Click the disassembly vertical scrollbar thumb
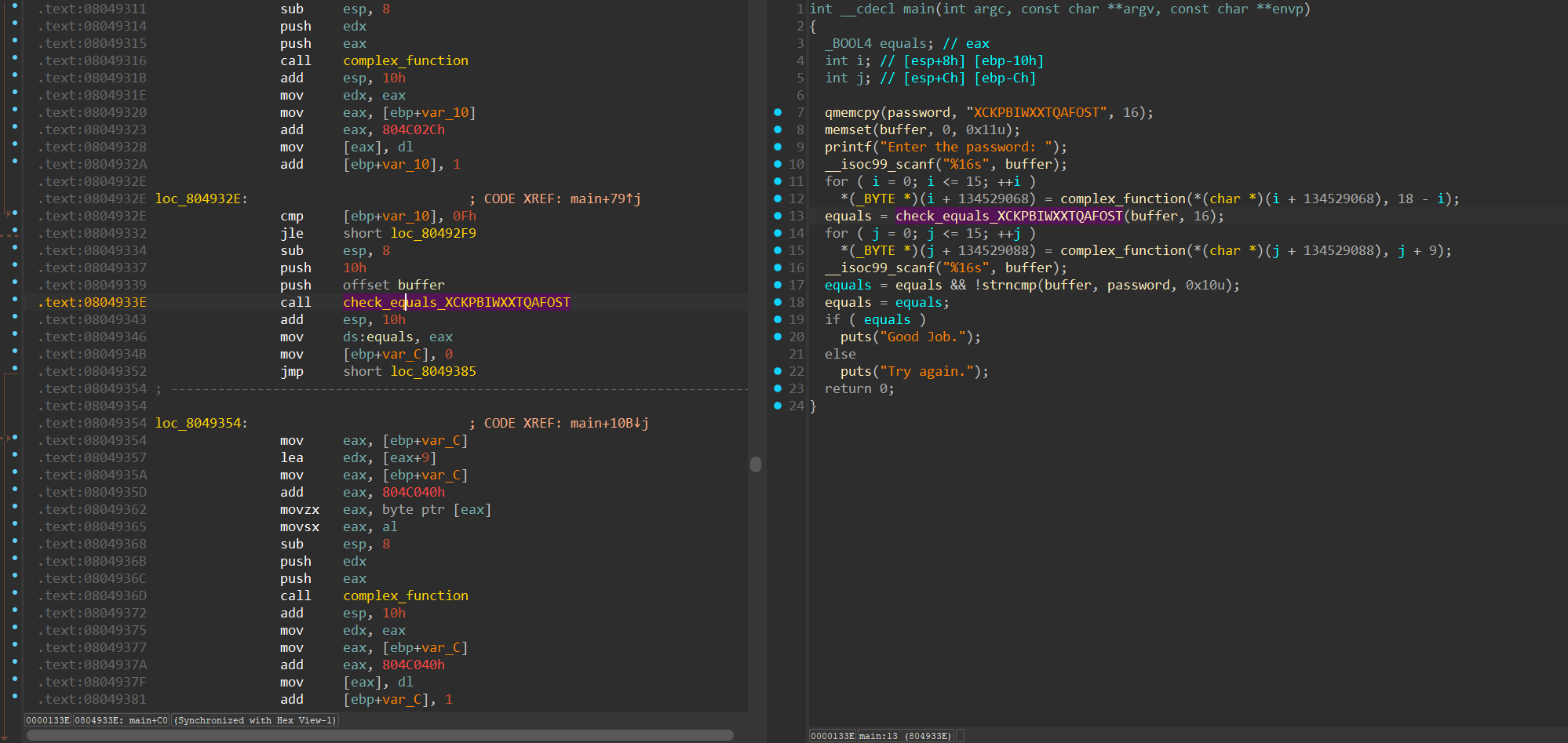 coord(756,464)
